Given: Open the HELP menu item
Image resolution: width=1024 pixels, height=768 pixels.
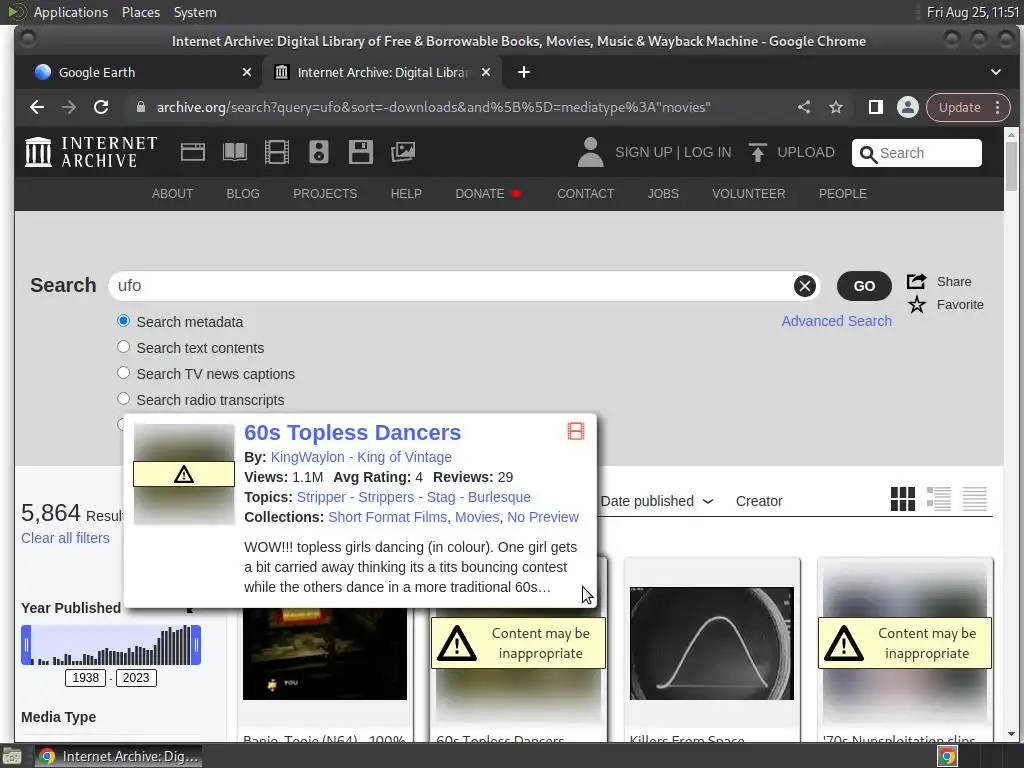Looking at the screenshot, I should (x=406, y=194).
